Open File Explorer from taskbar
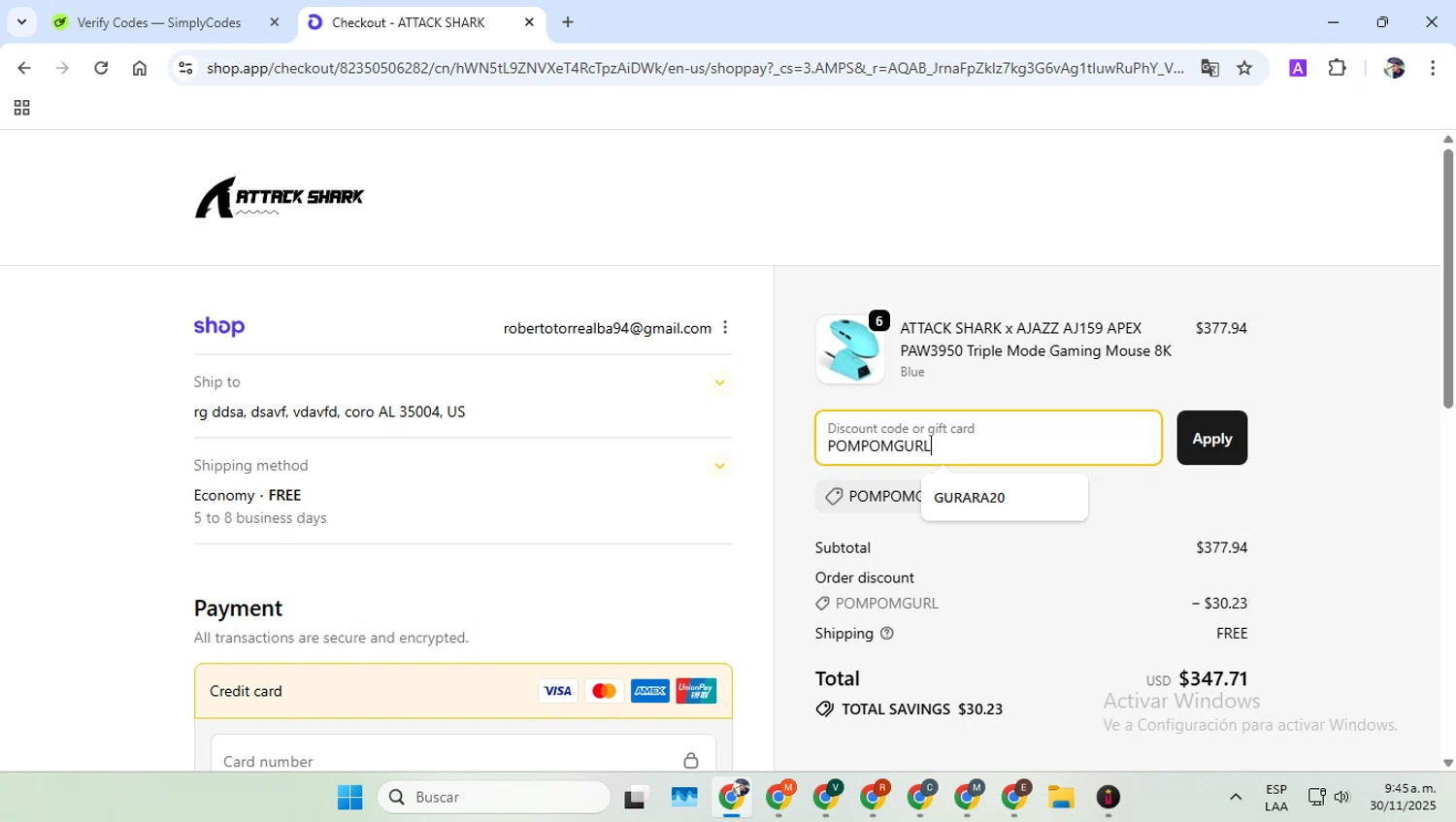The height and width of the screenshot is (822, 1456). 1061,798
